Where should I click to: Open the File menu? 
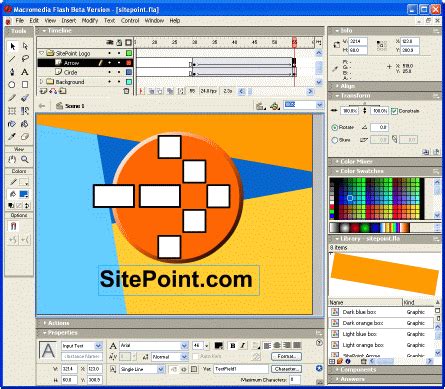pos(20,21)
